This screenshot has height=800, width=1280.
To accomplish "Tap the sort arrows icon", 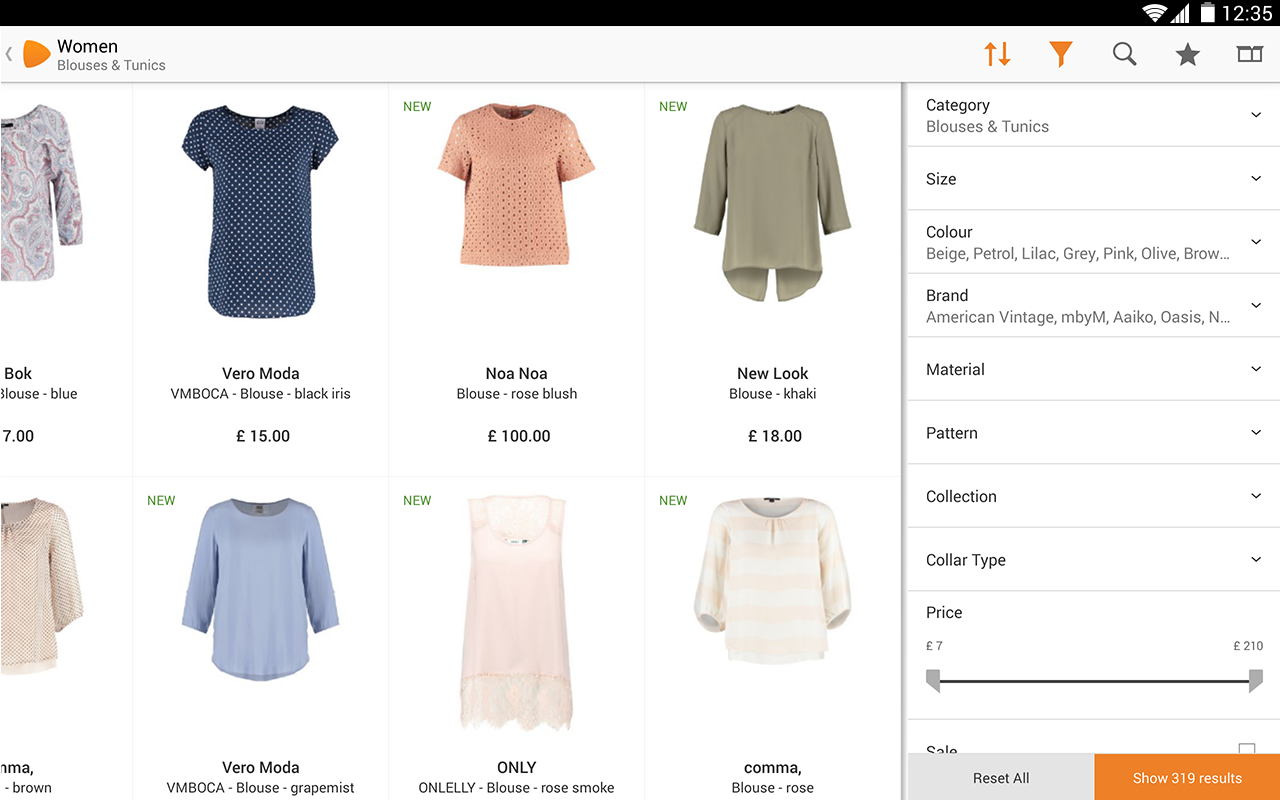I will point(997,54).
